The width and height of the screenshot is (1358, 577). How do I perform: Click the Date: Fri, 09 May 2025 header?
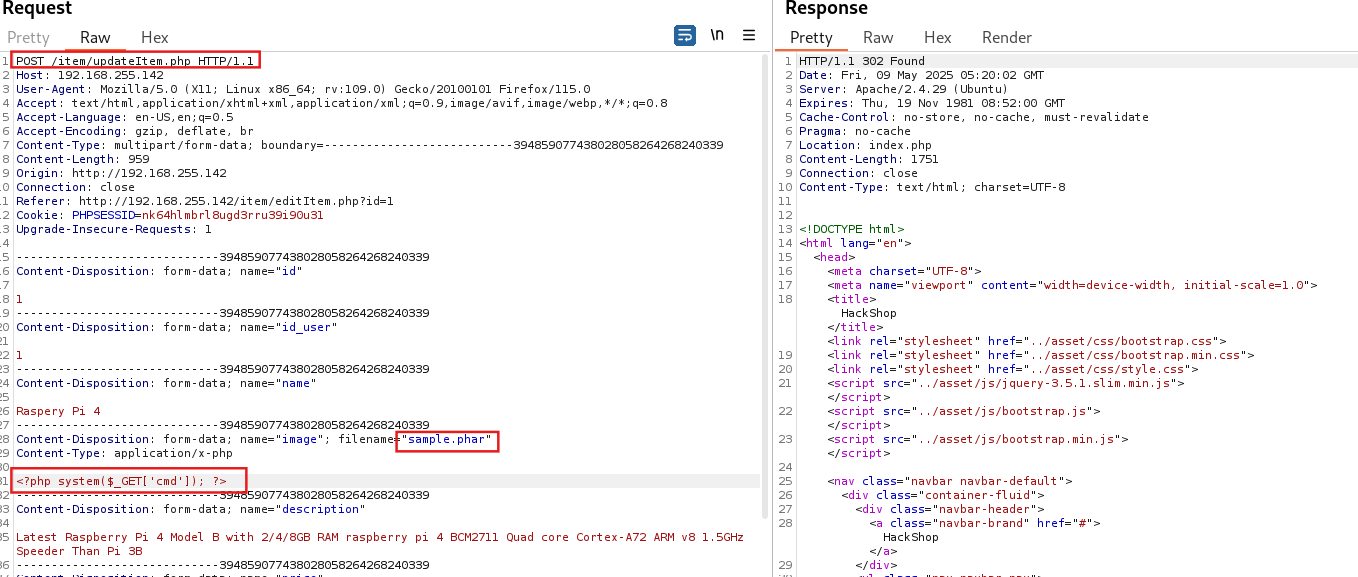(921, 75)
